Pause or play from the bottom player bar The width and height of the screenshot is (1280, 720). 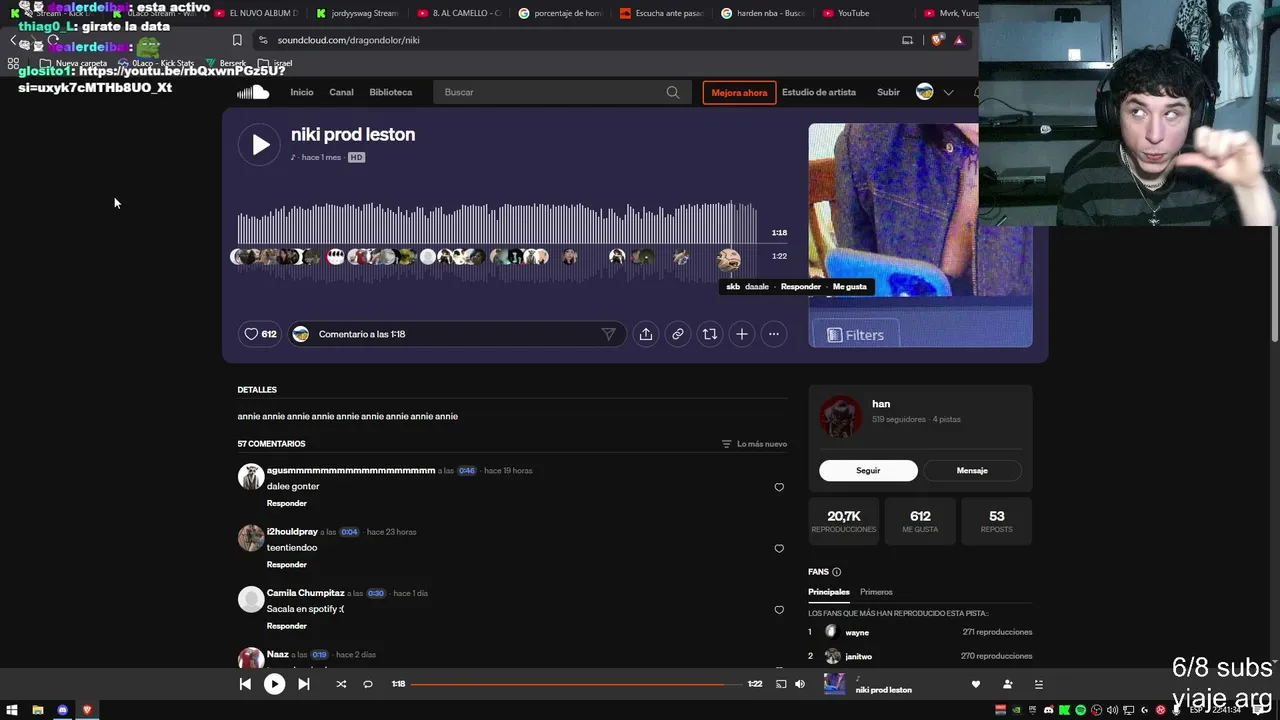[274, 684]
